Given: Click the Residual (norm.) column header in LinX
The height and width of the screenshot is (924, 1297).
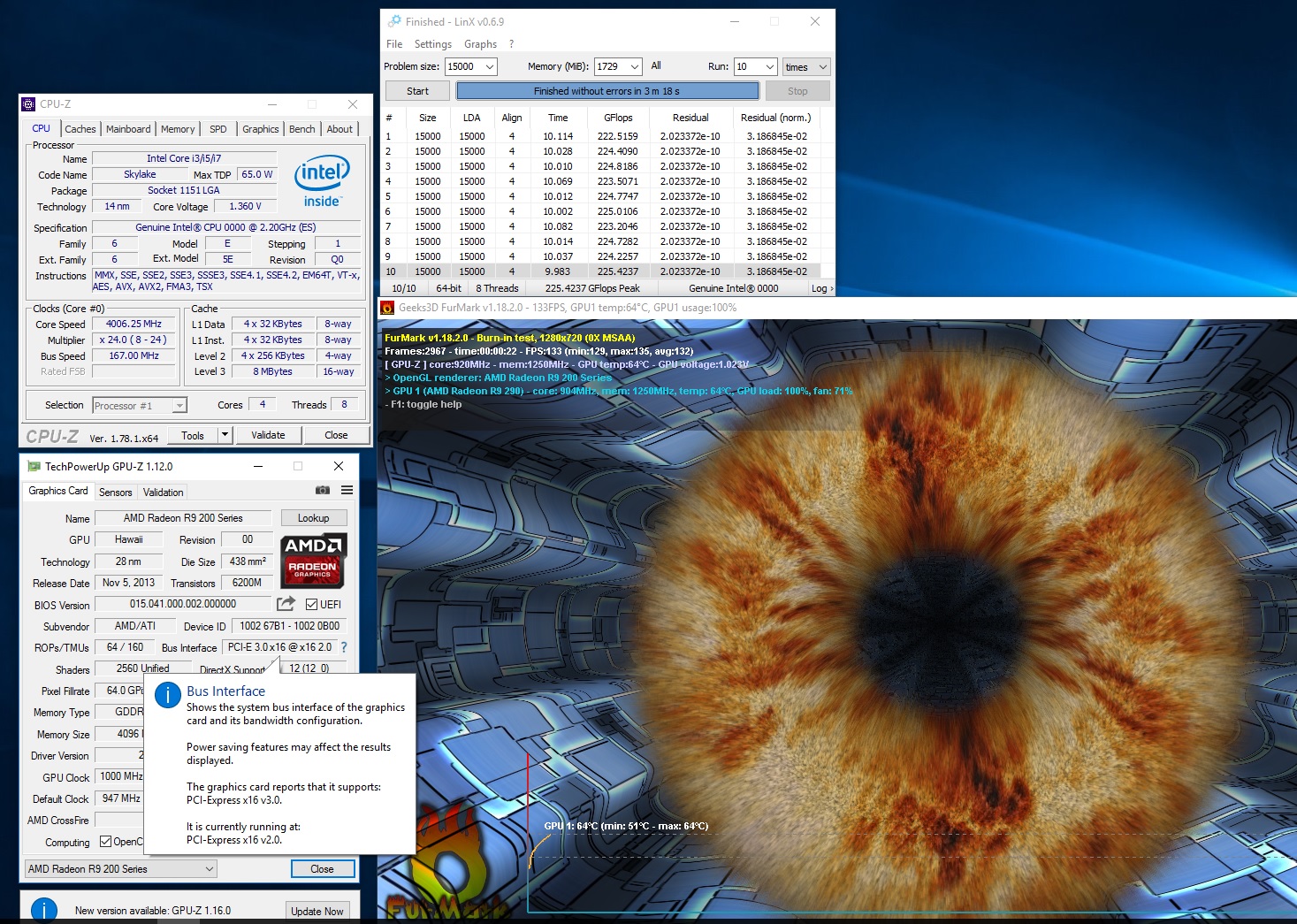Looking at the screenshot, I should pyautogui.click(x=775, y=118).
